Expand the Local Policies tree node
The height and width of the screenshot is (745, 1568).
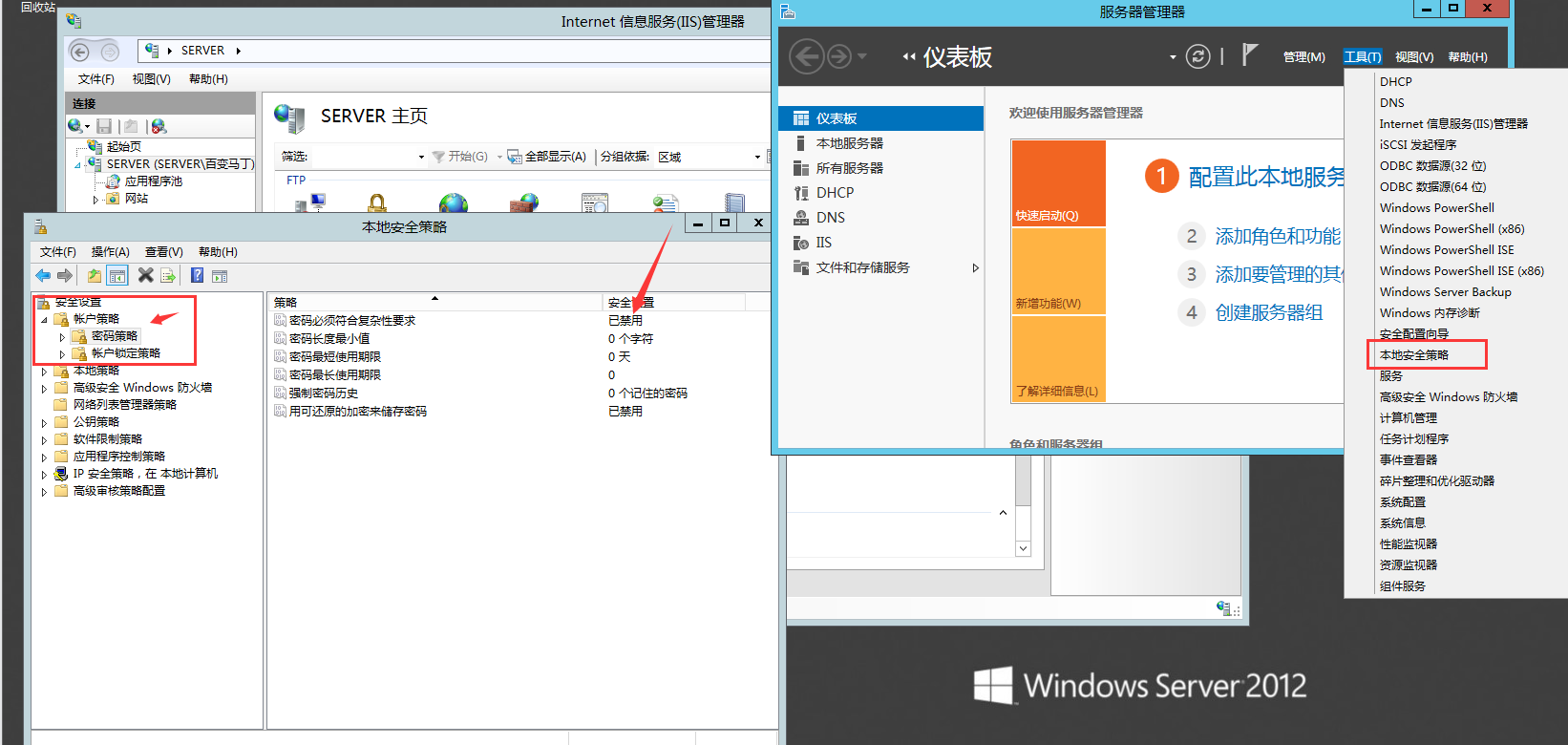44,372
